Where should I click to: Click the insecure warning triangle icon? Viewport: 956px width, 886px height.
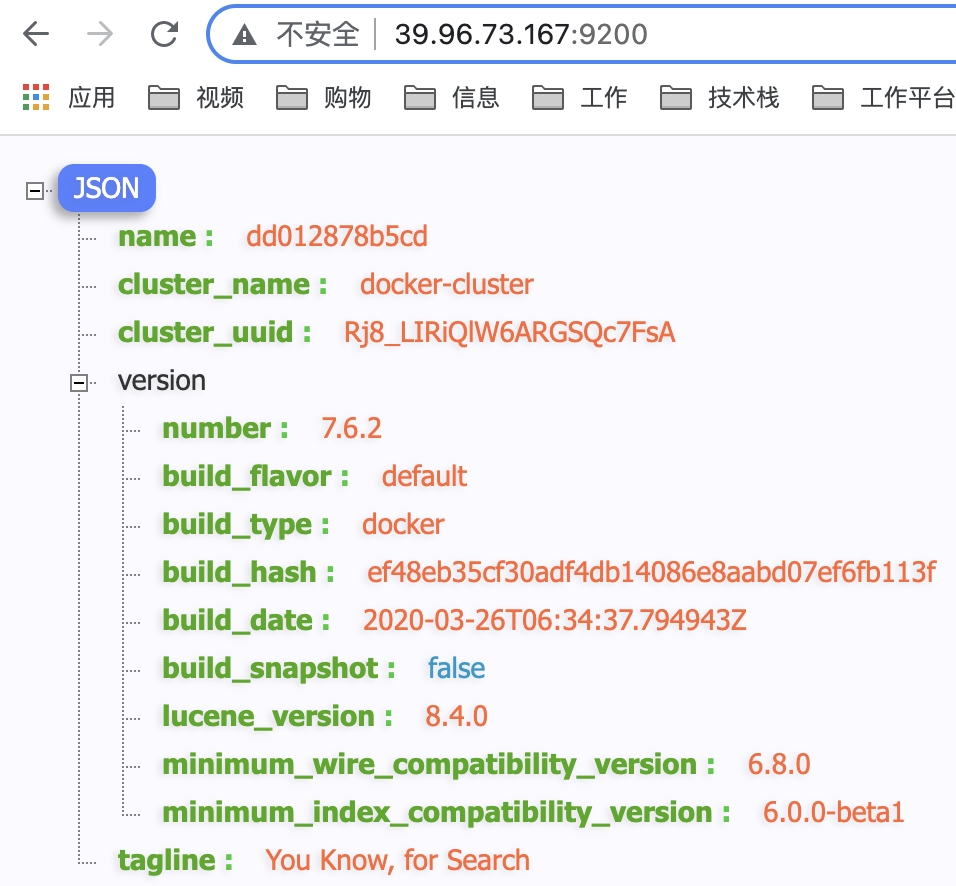[244, 35]
